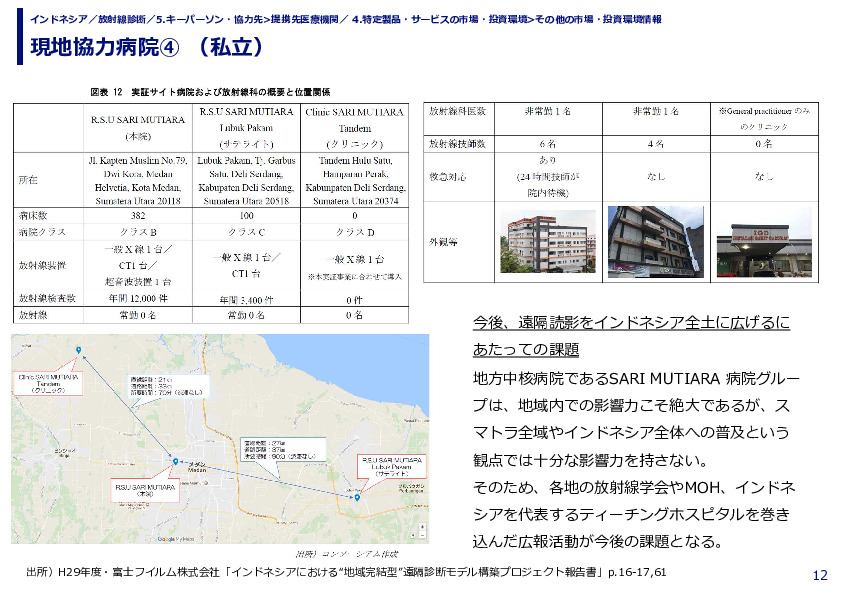Click the row label 病床数
This screenshot has height=595, width=842.
point(33,215)
